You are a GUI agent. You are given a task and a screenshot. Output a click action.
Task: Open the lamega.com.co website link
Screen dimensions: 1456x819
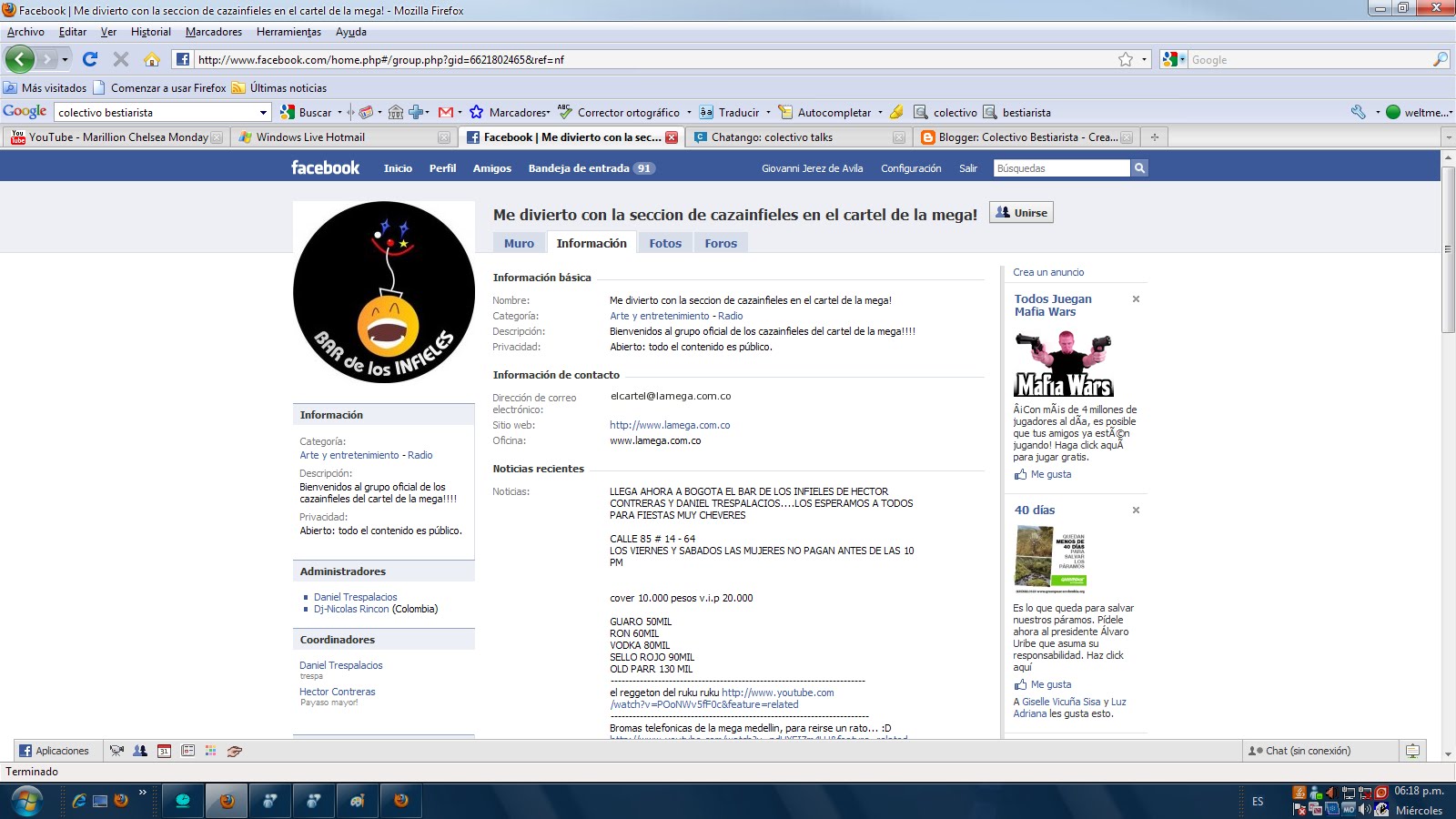click(x=670, y=425)
